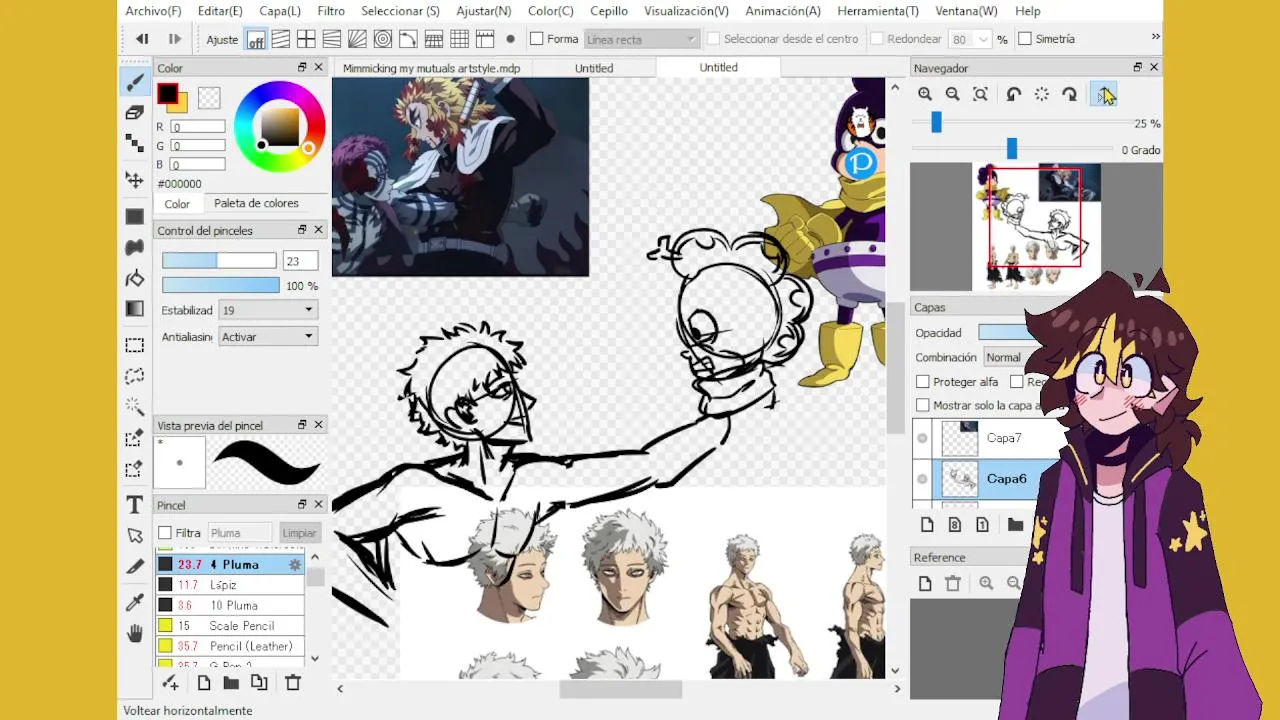Screen dimensions: 1280x720
Task: Open the Filtro menu
Action: coord(331,11)
